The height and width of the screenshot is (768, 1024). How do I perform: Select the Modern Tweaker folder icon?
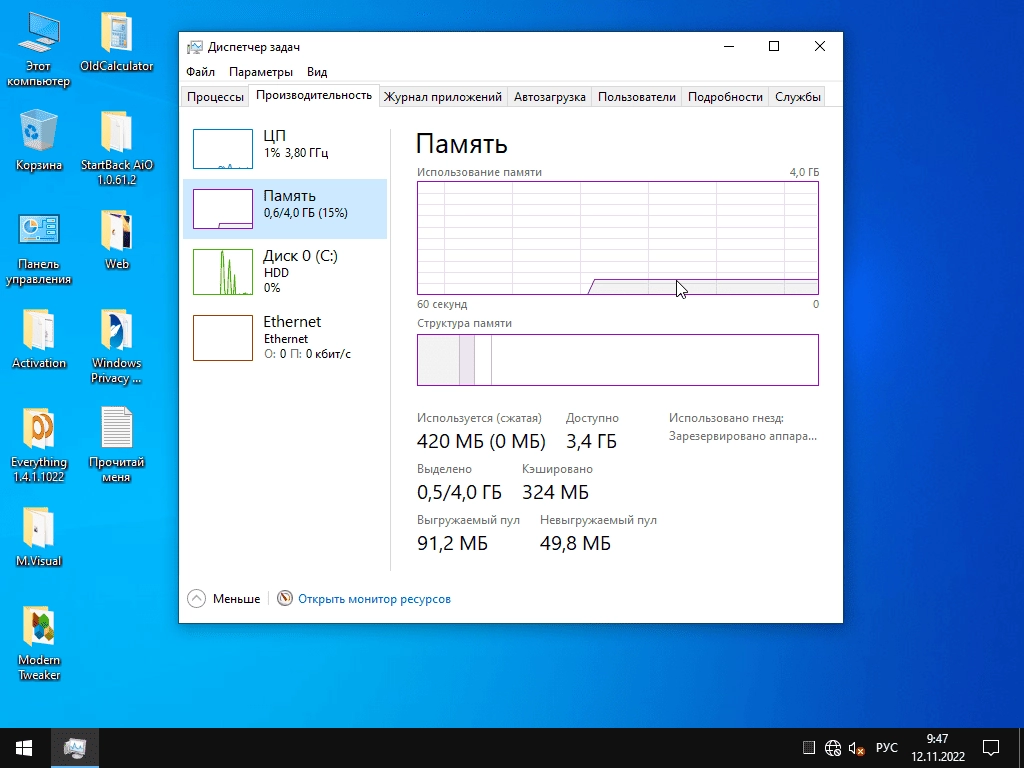point(39,643)
